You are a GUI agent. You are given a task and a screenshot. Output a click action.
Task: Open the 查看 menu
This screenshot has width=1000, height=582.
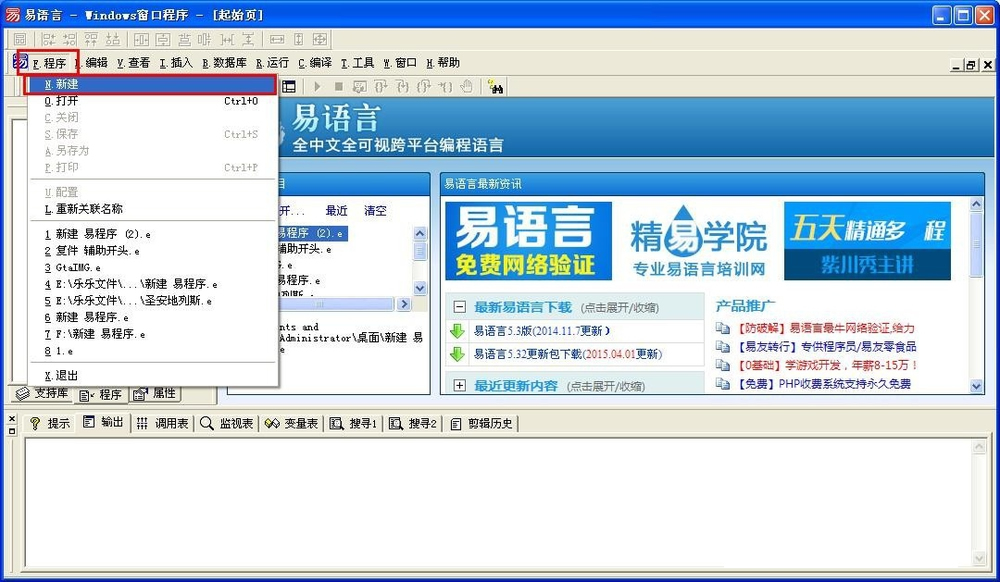pos(133,62)
